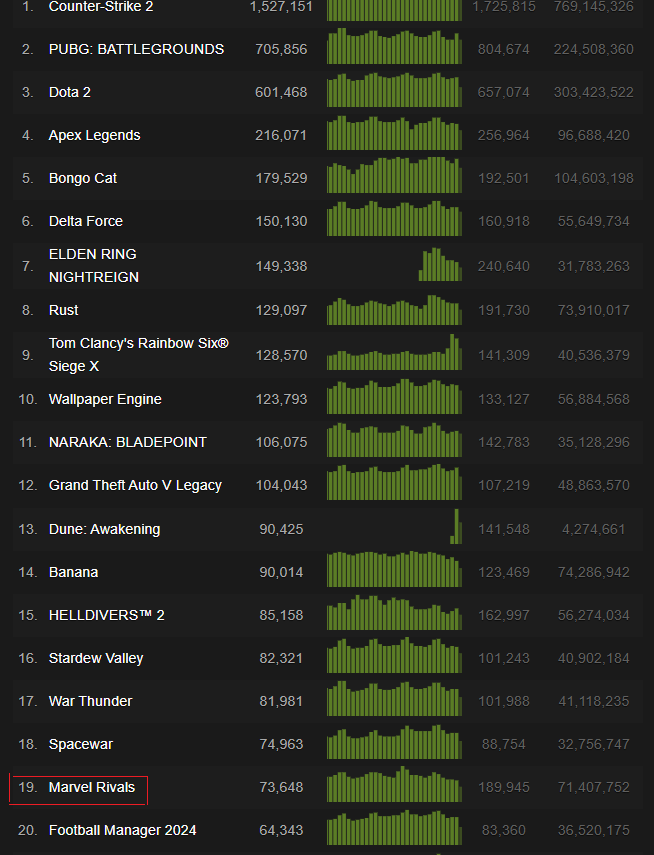Click Dota 2 hours played 303,423,522
The width and height of the screenshot is (654, 855).
coord(593,92)
